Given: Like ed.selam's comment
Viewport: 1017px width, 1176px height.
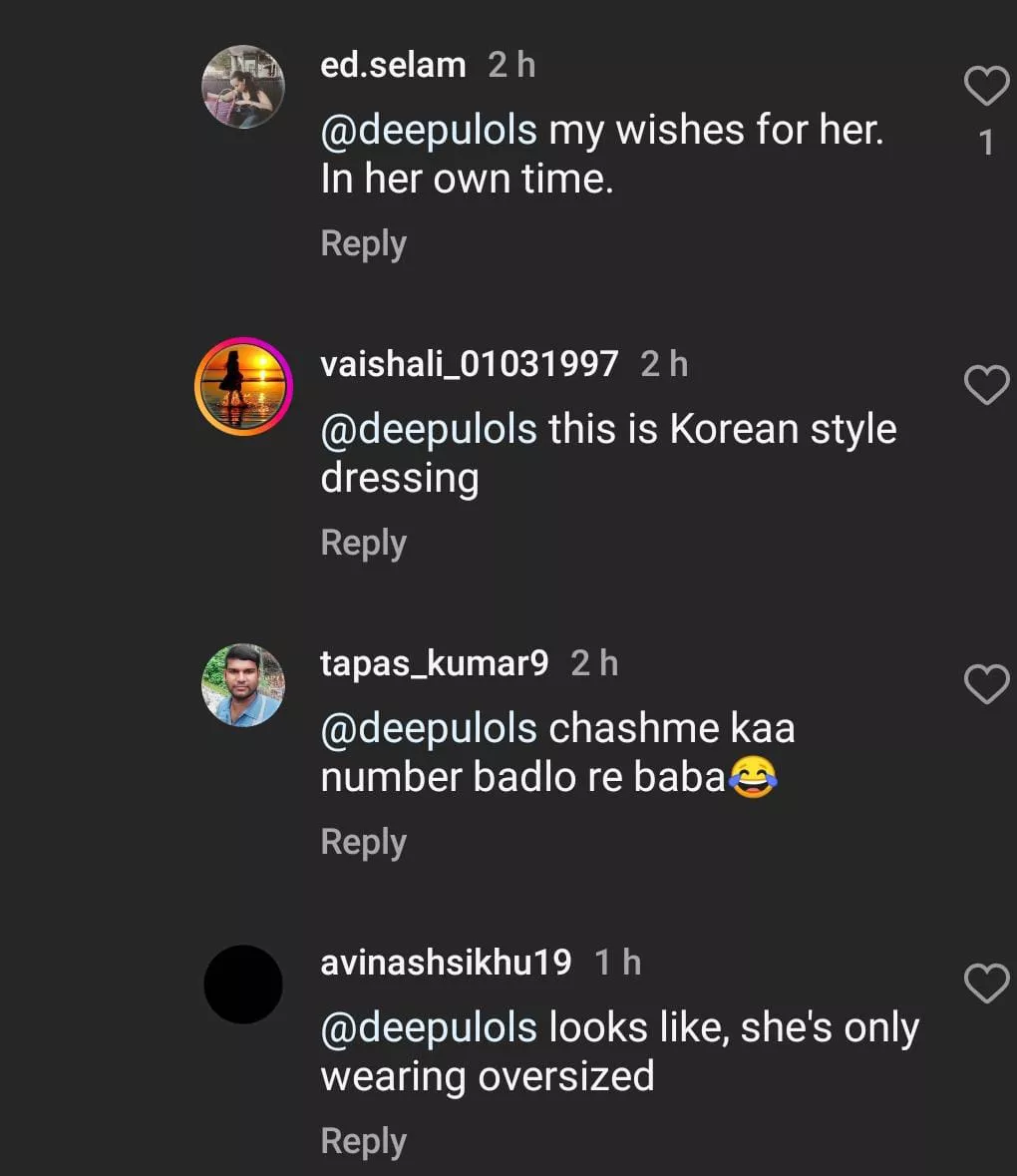Looking at the screenshot, I should (986, 87).
